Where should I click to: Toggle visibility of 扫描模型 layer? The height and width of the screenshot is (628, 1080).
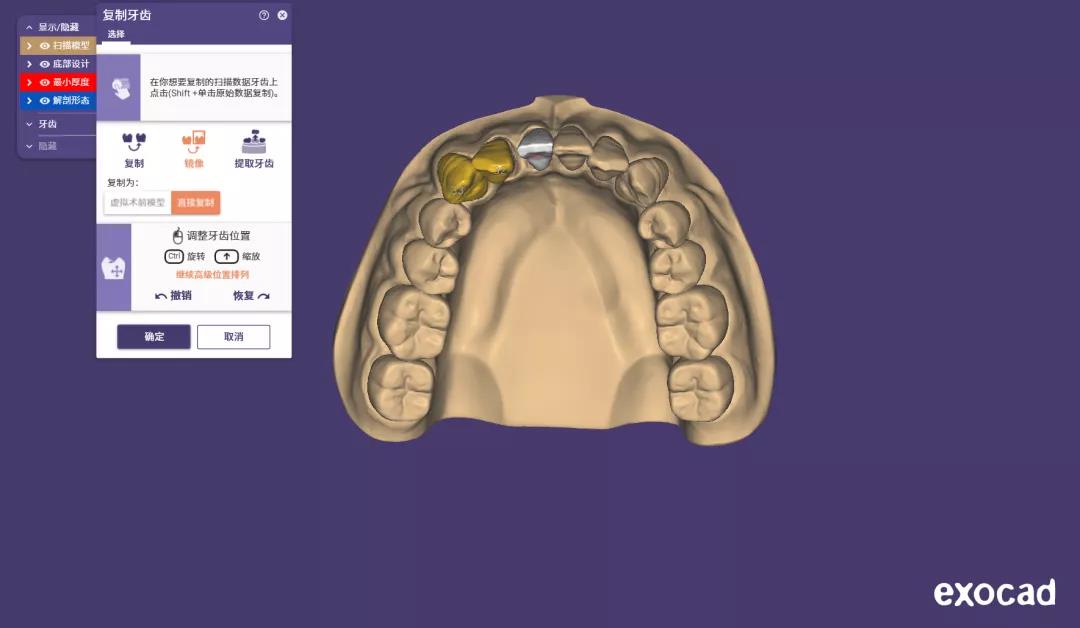45,45
